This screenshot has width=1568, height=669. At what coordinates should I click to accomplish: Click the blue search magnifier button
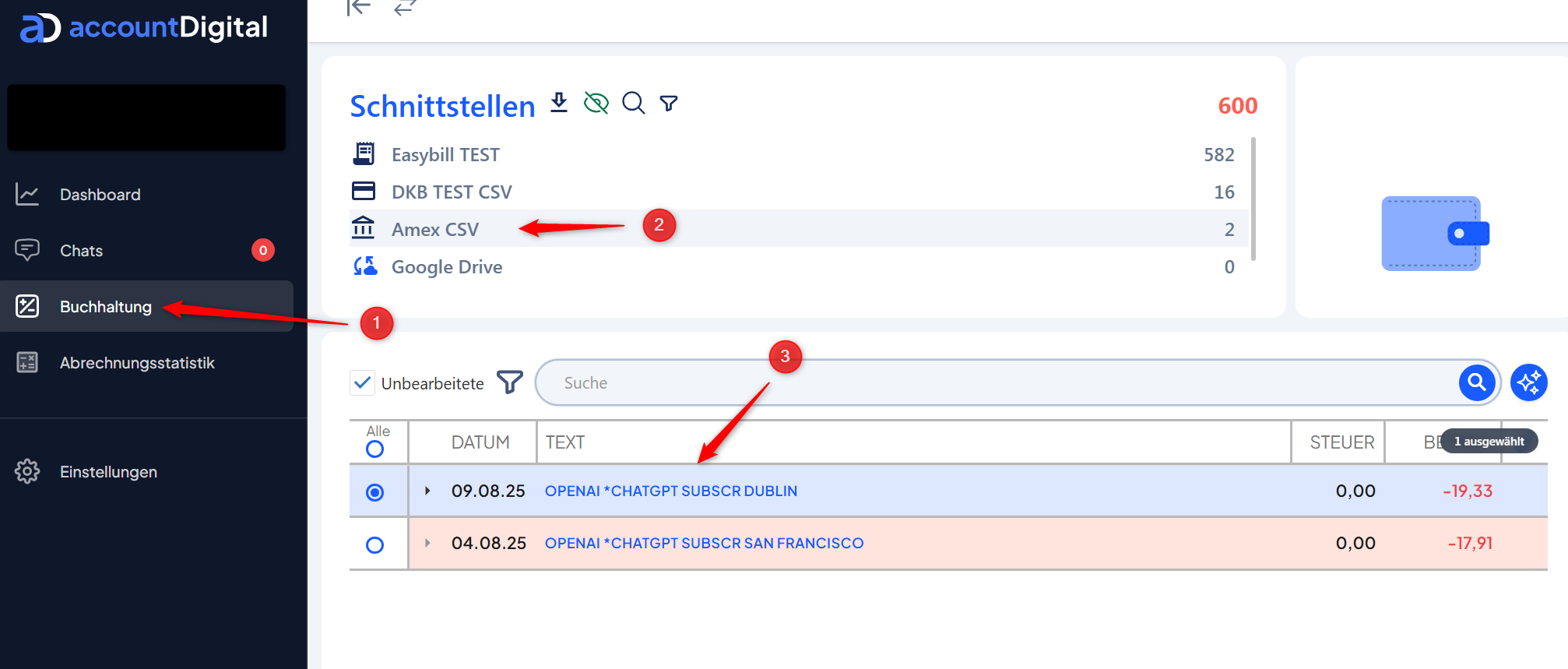(x=1477, y=382)
